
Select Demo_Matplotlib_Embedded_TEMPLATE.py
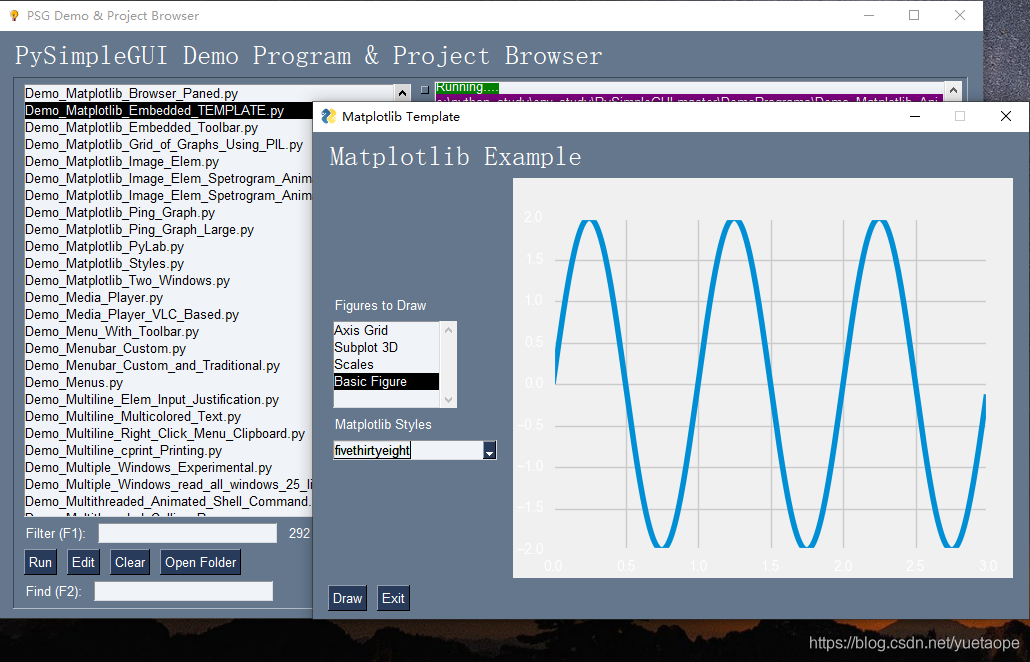(168, 110)
